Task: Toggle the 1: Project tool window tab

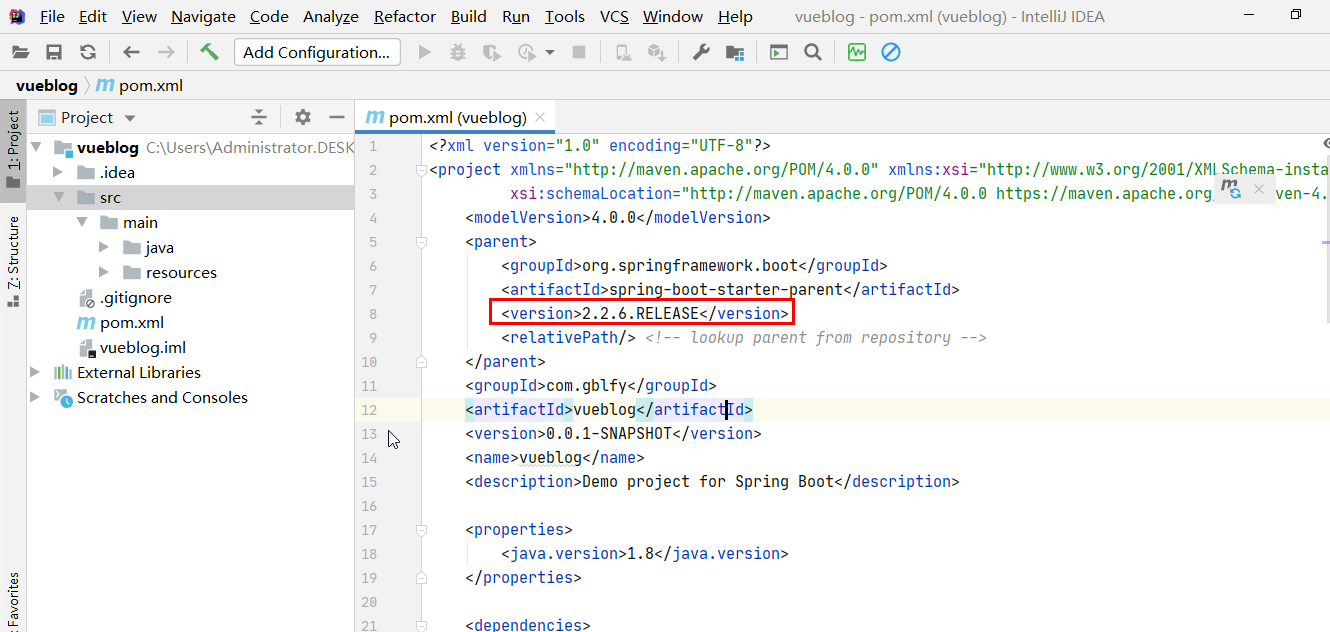Action: 13,149
